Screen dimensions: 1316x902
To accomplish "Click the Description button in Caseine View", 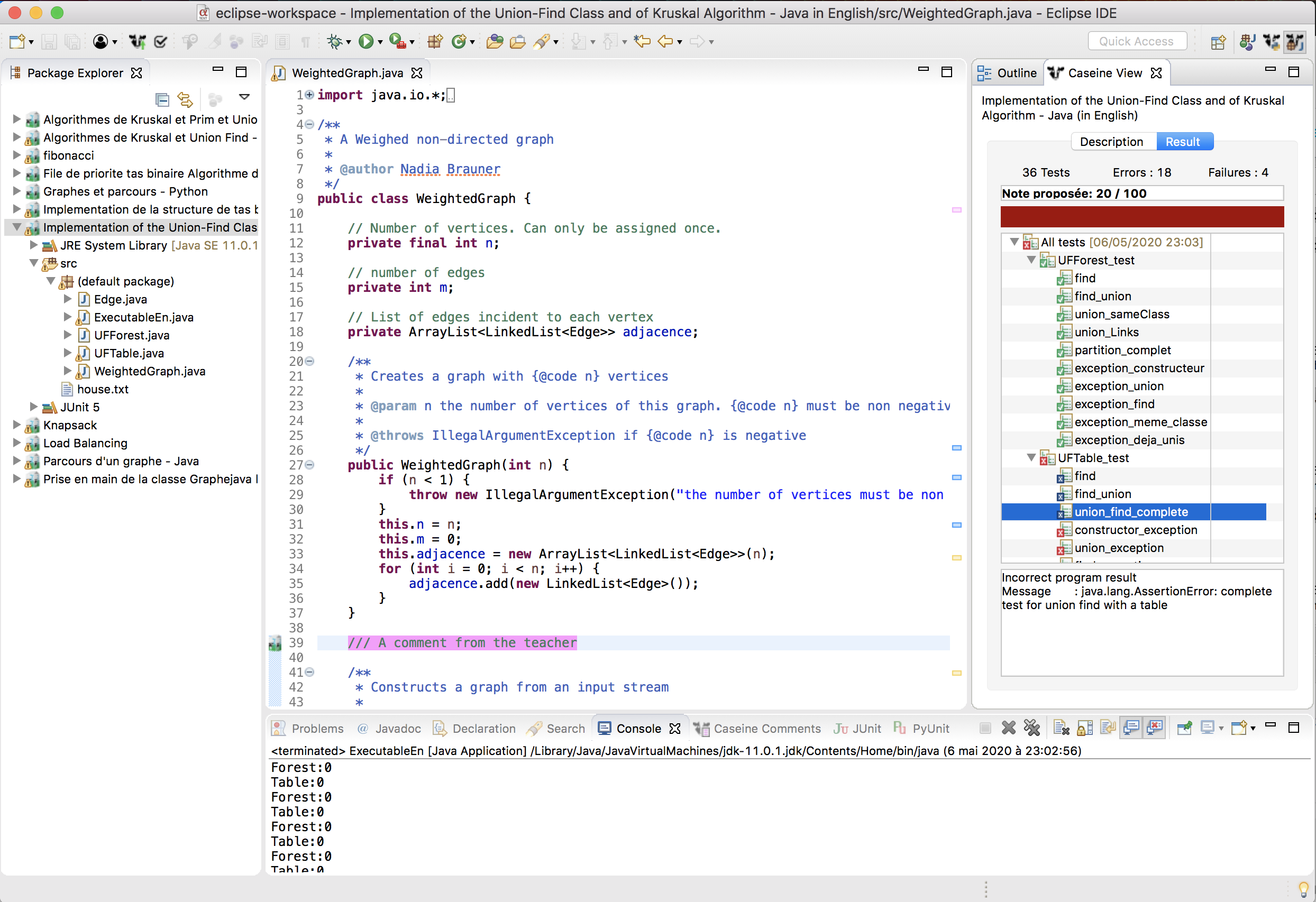I will 1113,142.
